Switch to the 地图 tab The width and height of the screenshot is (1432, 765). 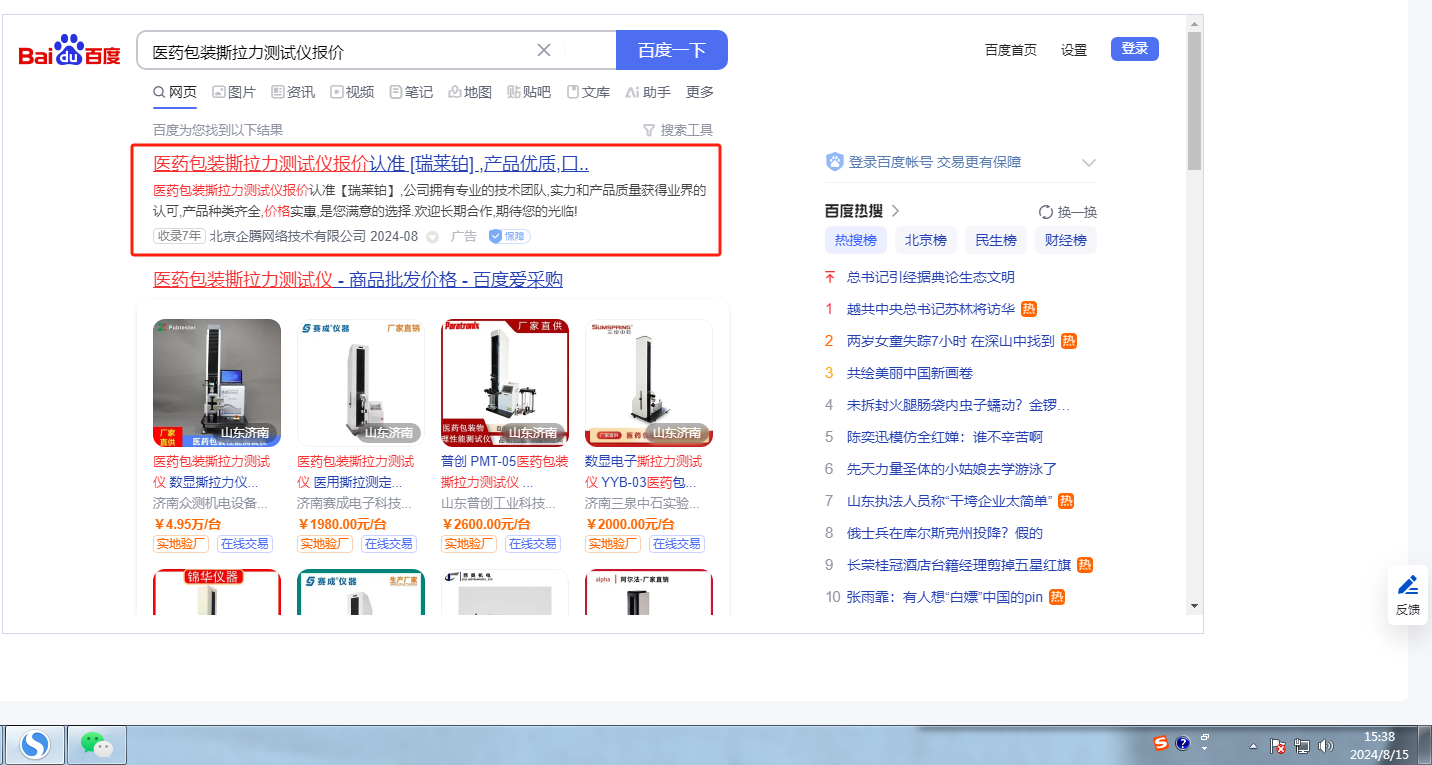[x=470, y=92]
